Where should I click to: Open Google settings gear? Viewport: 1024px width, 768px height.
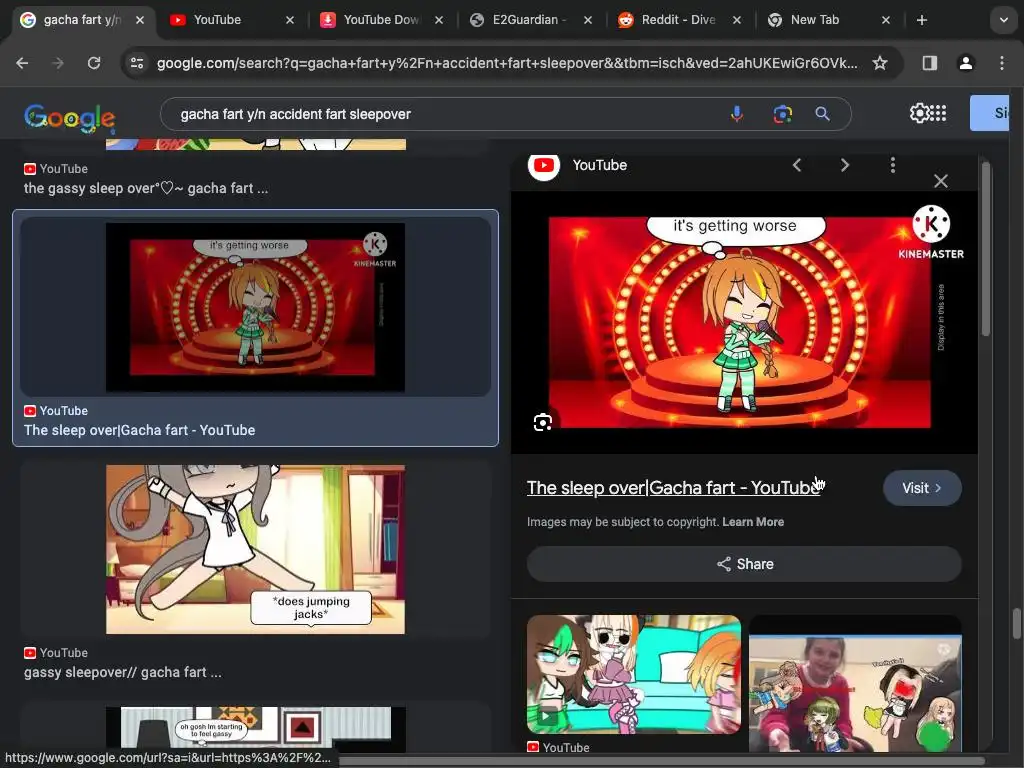click(x=919, y=113)
